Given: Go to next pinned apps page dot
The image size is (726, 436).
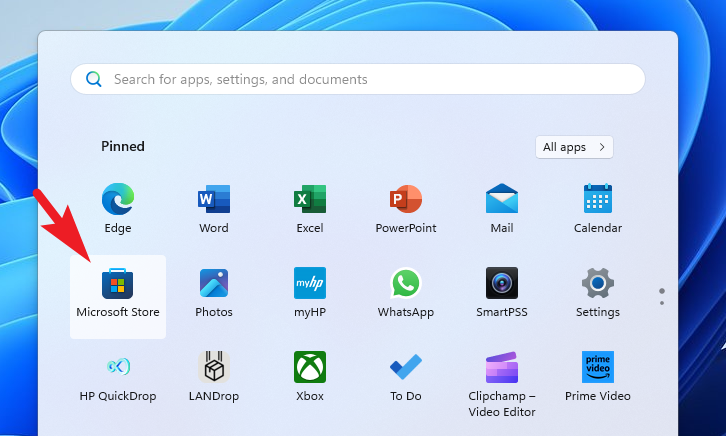Looking at the screenshot, I should point(662,303).
